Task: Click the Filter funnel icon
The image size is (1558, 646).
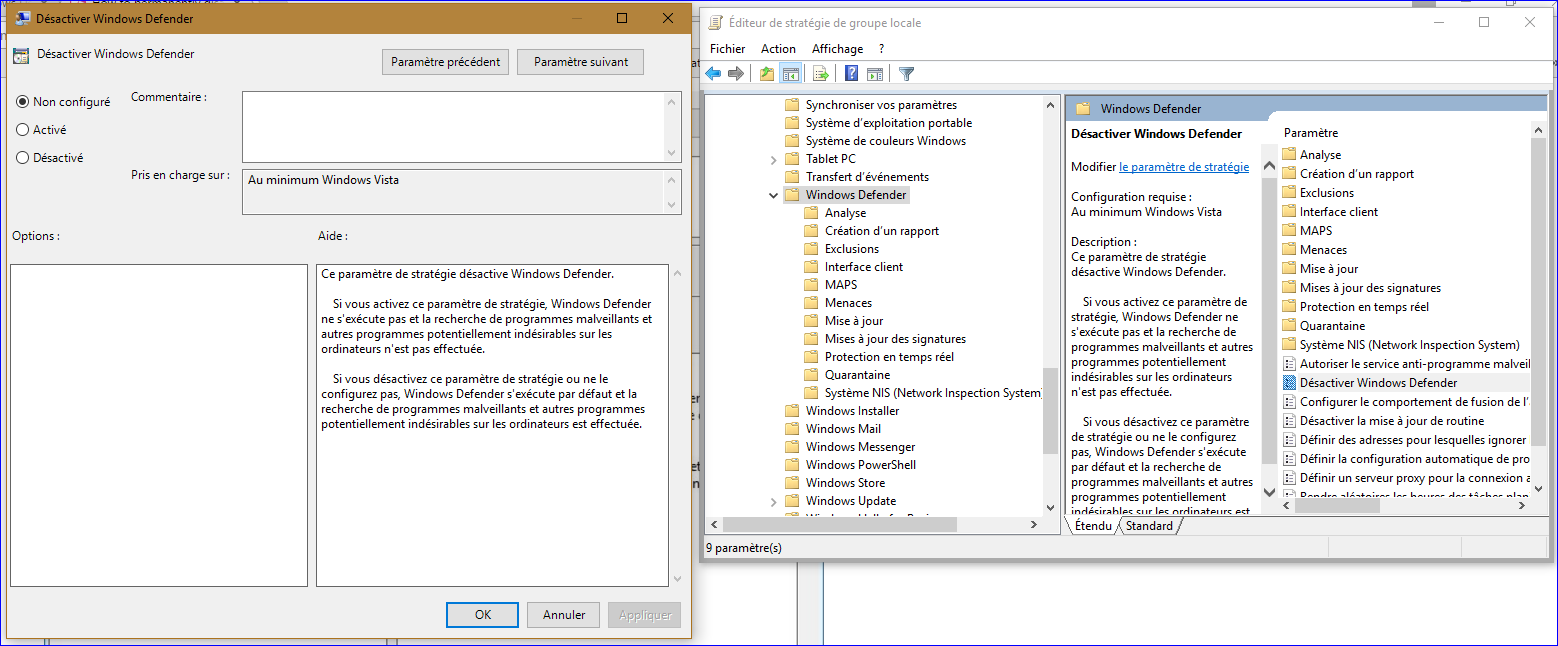Action: 906,73
